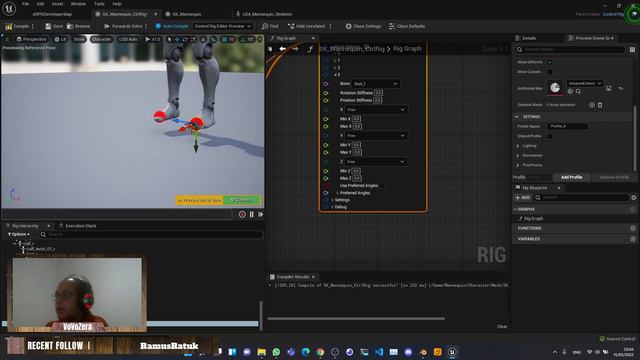Open the Window menu

click(78, 4)
